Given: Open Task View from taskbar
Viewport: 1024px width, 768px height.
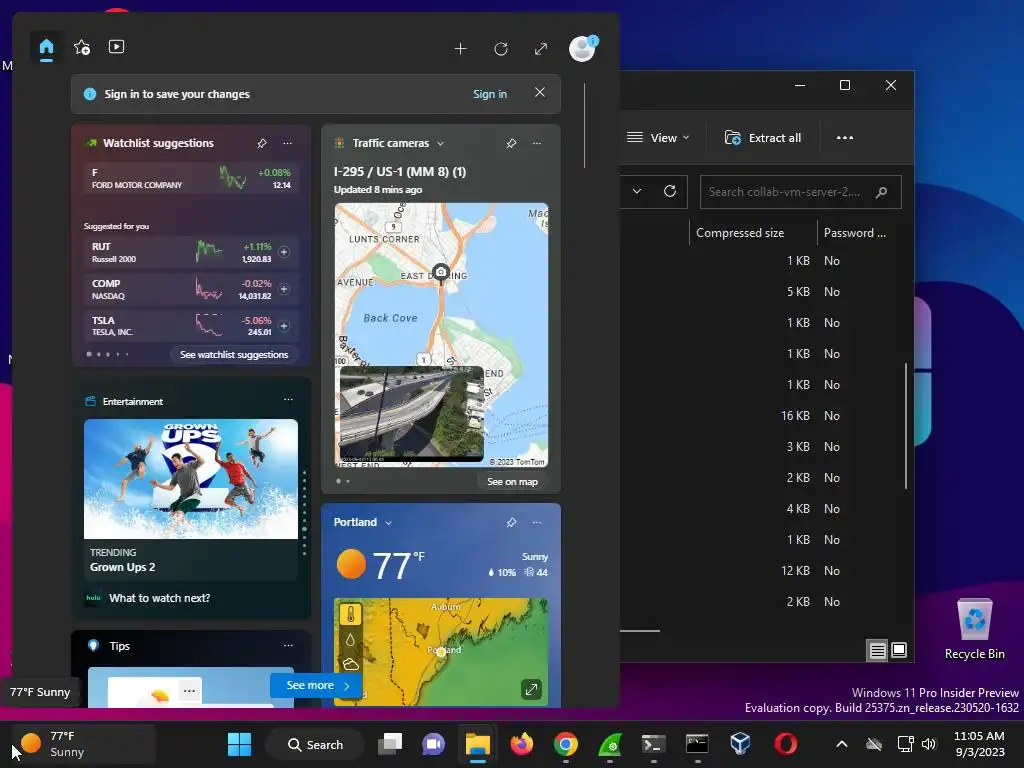Looking at the screenshot, I should pyautogui.click(x=390, y=744).
